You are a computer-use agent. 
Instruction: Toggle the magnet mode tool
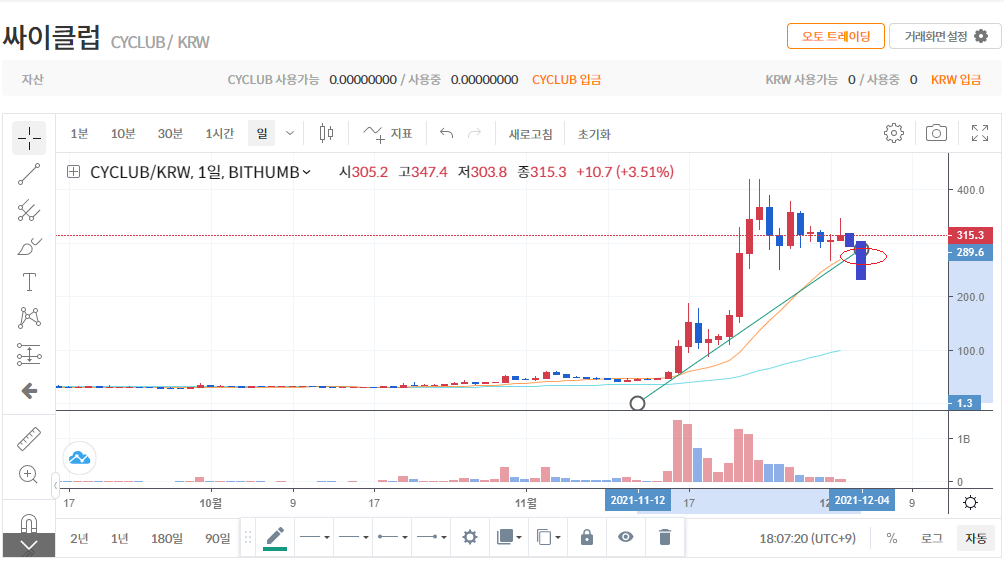29,523
